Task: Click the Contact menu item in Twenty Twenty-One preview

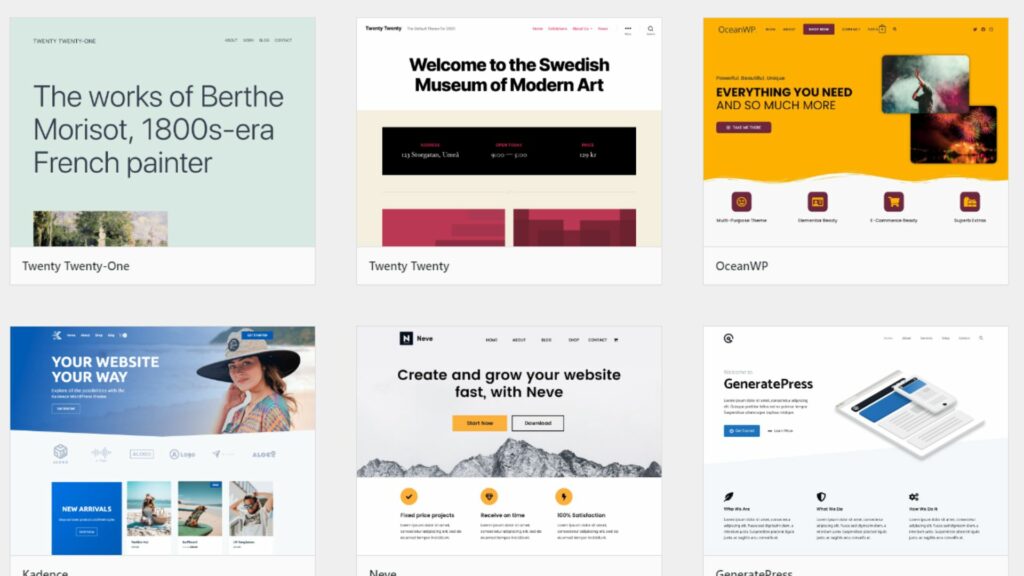Action: tap(283, 40)
